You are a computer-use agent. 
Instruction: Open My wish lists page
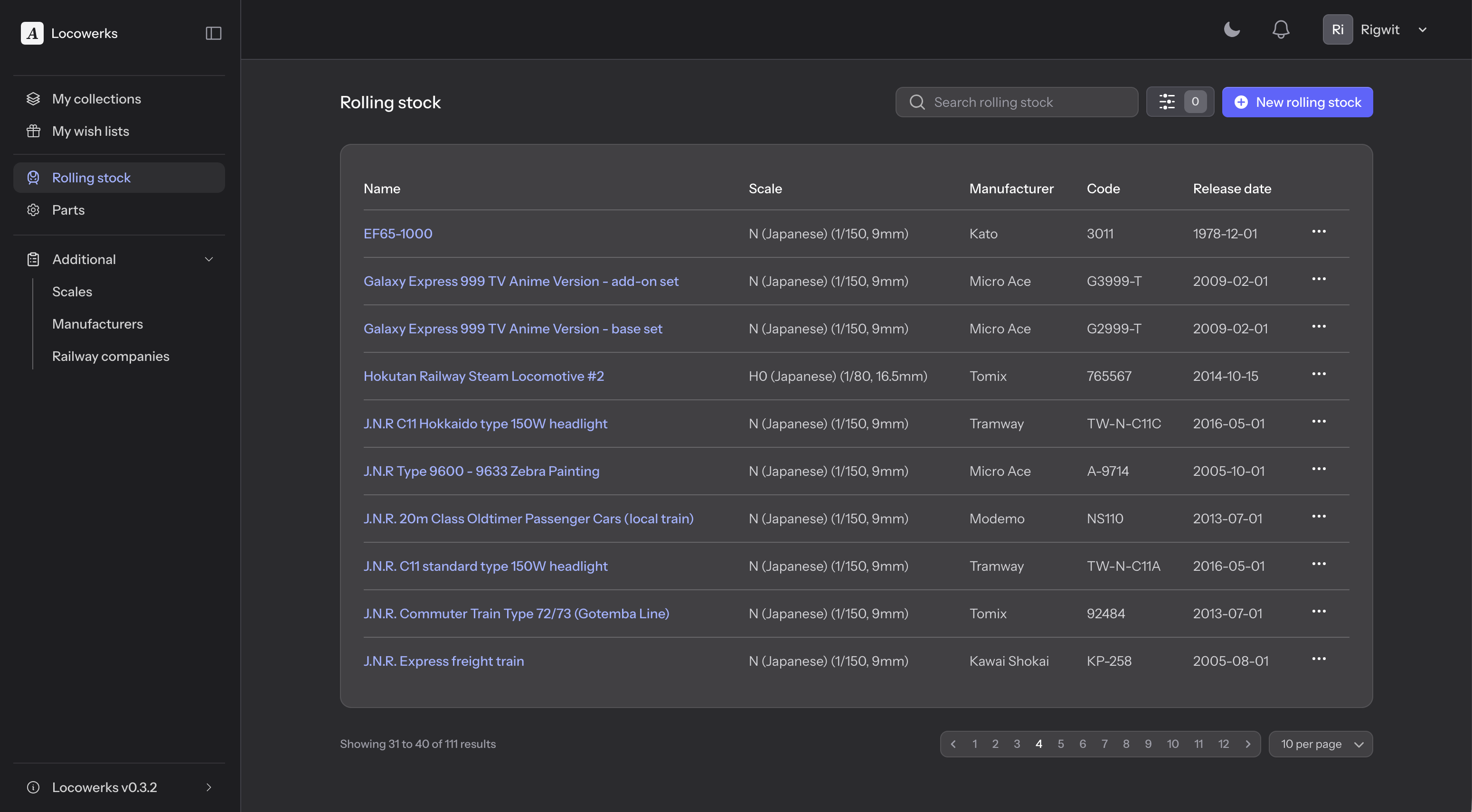pos(119,131)
